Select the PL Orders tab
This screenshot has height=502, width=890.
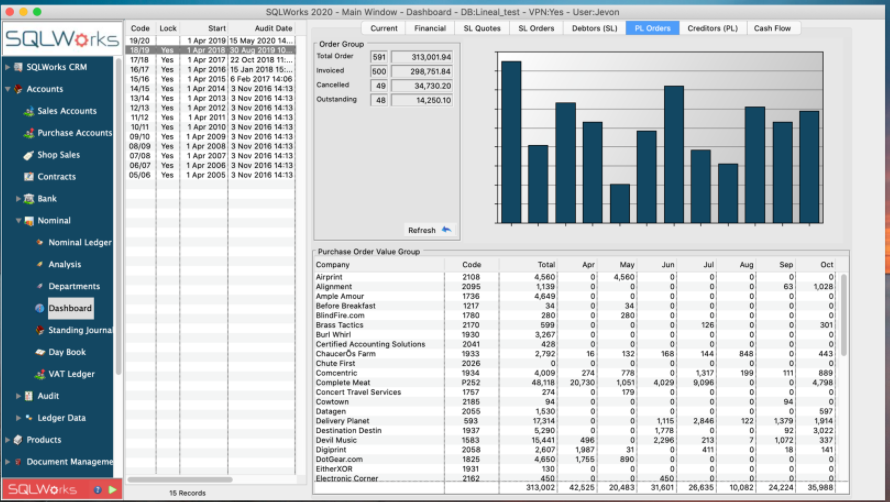pyautogui.click(x=652, y=28)
